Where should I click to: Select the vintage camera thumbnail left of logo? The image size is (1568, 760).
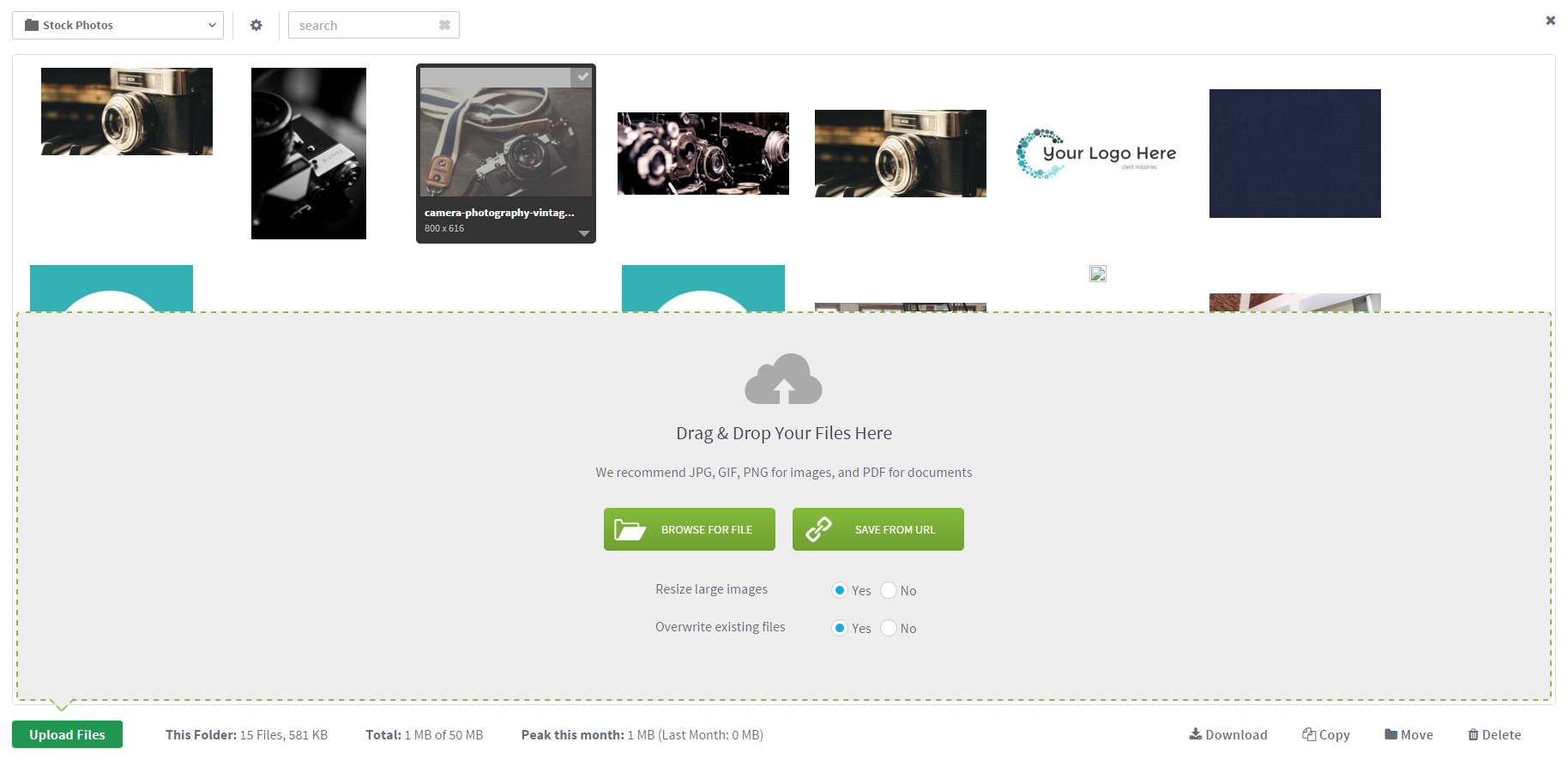[901, 154]
